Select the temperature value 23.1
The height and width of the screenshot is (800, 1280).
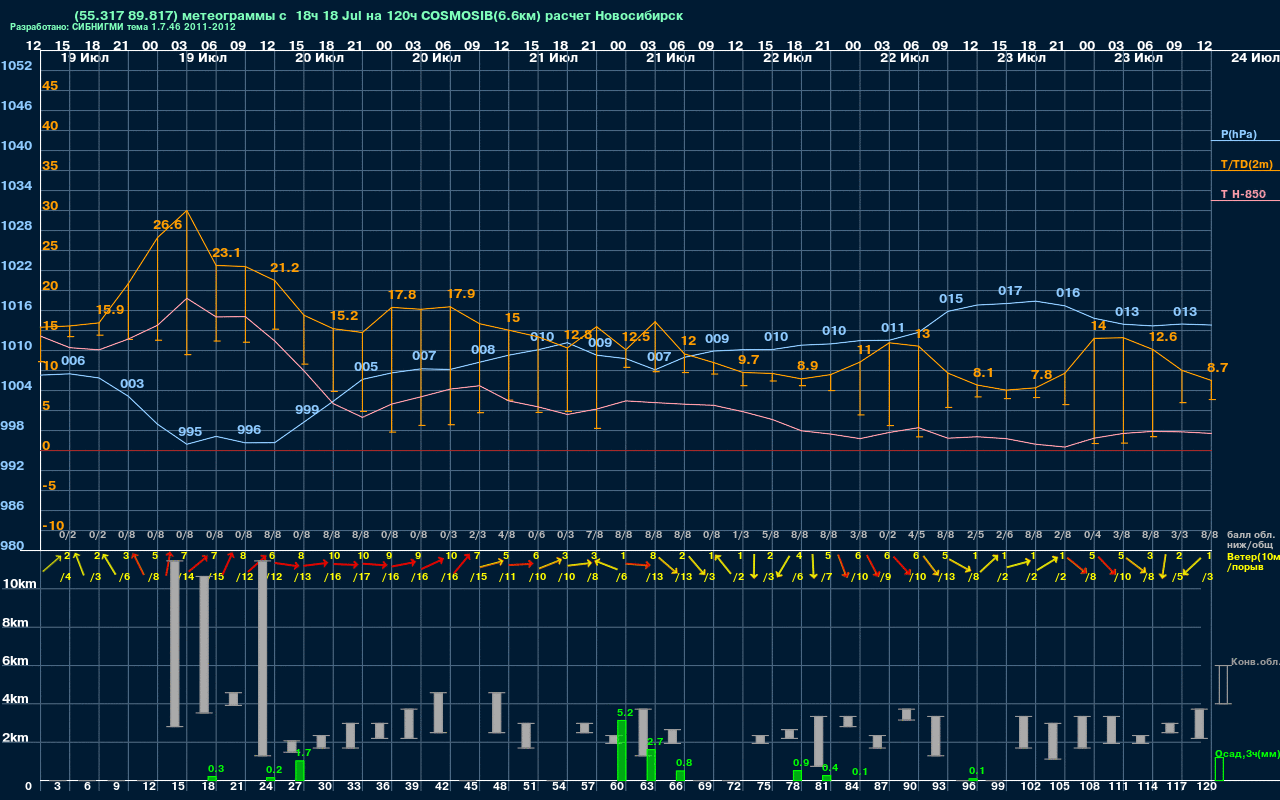tap(226, 253)
